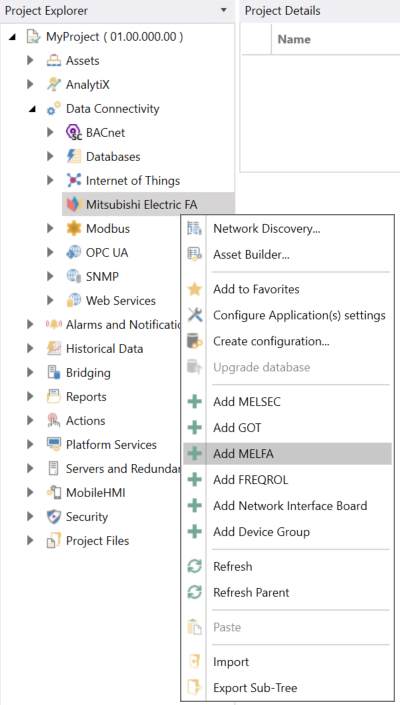Choose Export Sub-Tree menu entry

[x=288, y=688]
